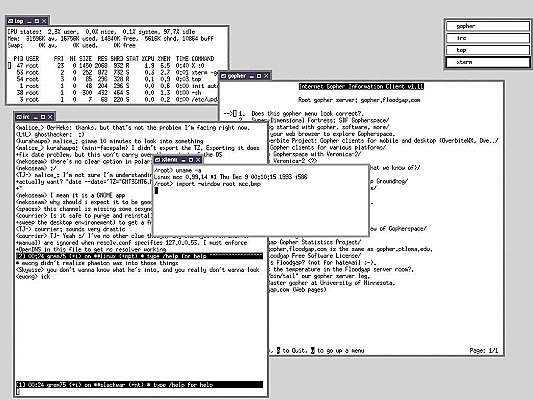Viewport: 533px width, 400px height.
Task: Minimize the irc window
Action: (x=35, y=117)
